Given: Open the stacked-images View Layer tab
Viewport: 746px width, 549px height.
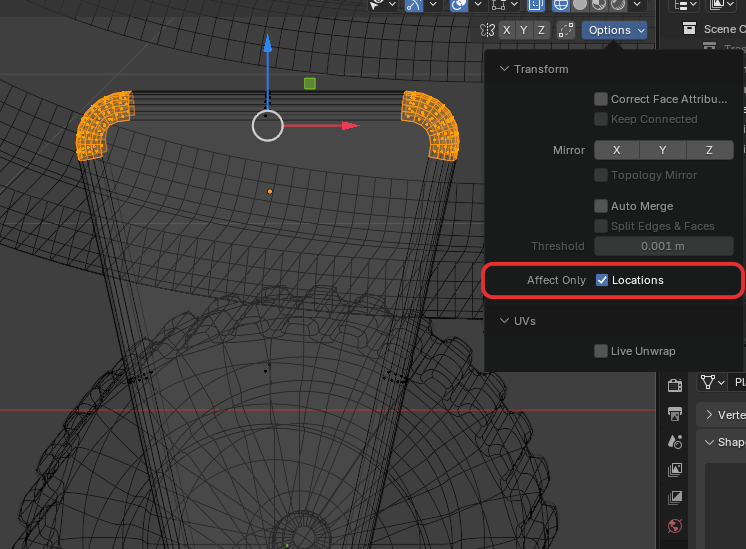Looking at the screenshot, I should [675, 470].
